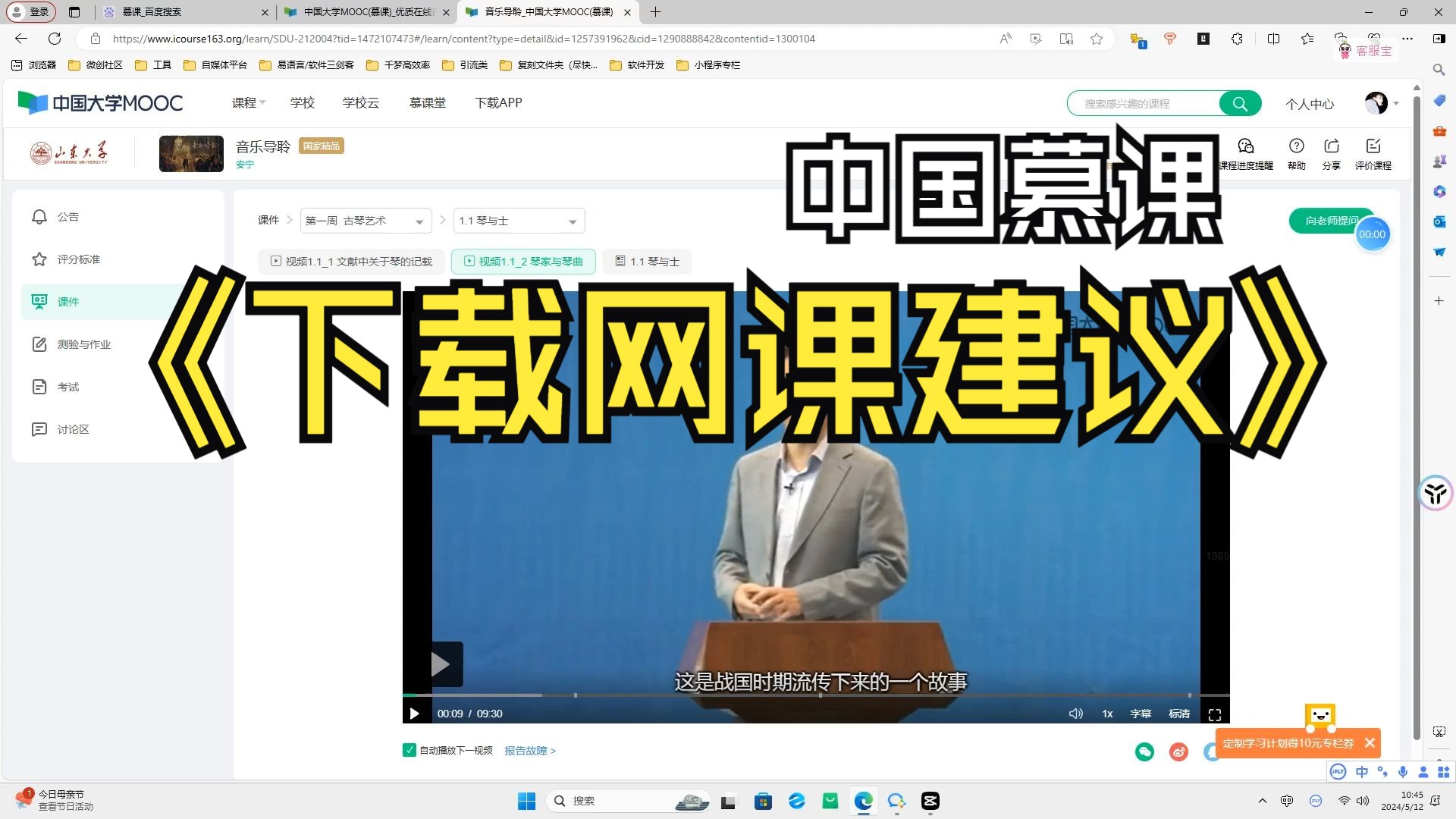Viewport: 1456px width, 819px height.
Task: Click small play button in control bar
Action: [414, 714]
